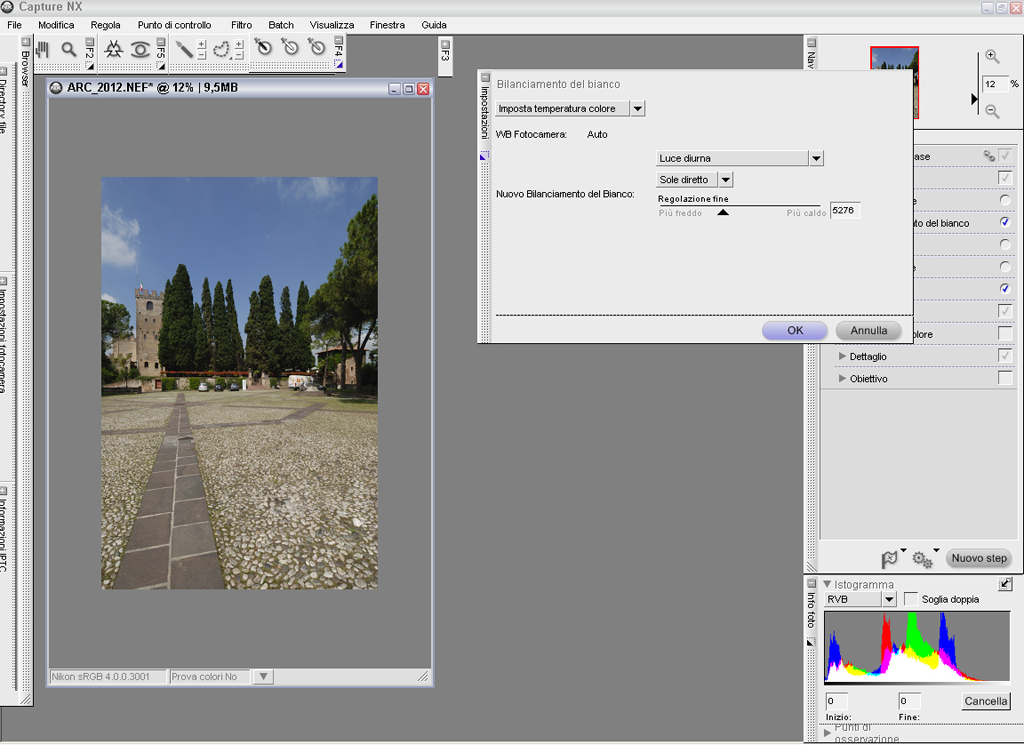Click the Nuovo step button

pyautogui.click(x=979, y=558)
